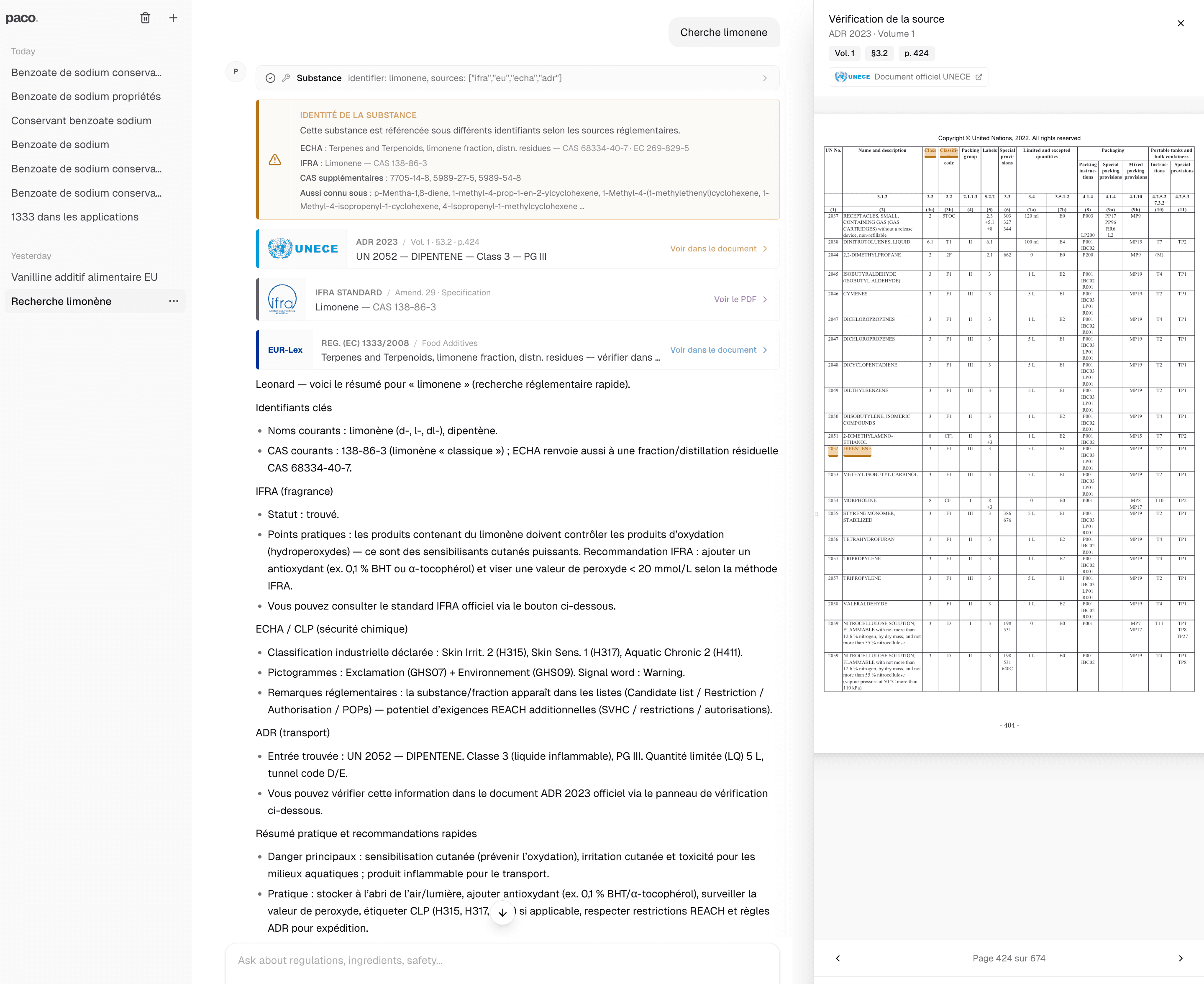Click the EUR-Lex panel icon
Screen dimensions: 1204x984
point(284,349)
